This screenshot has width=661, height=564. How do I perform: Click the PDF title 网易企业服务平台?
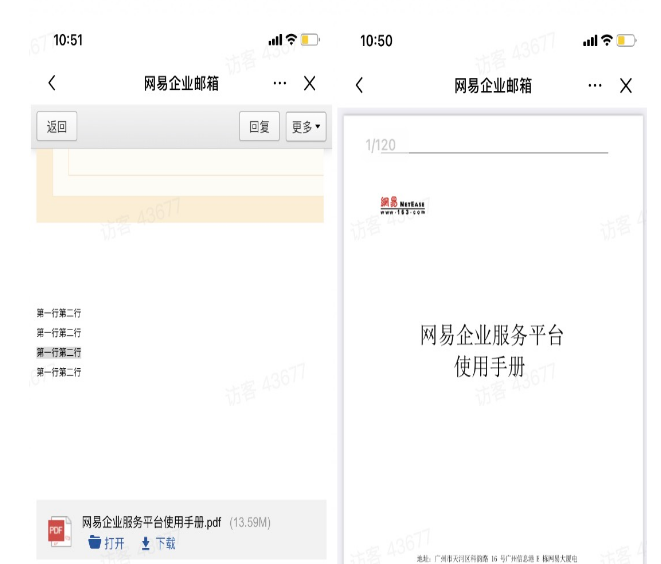pyautogui.click(x=492, y=336)
